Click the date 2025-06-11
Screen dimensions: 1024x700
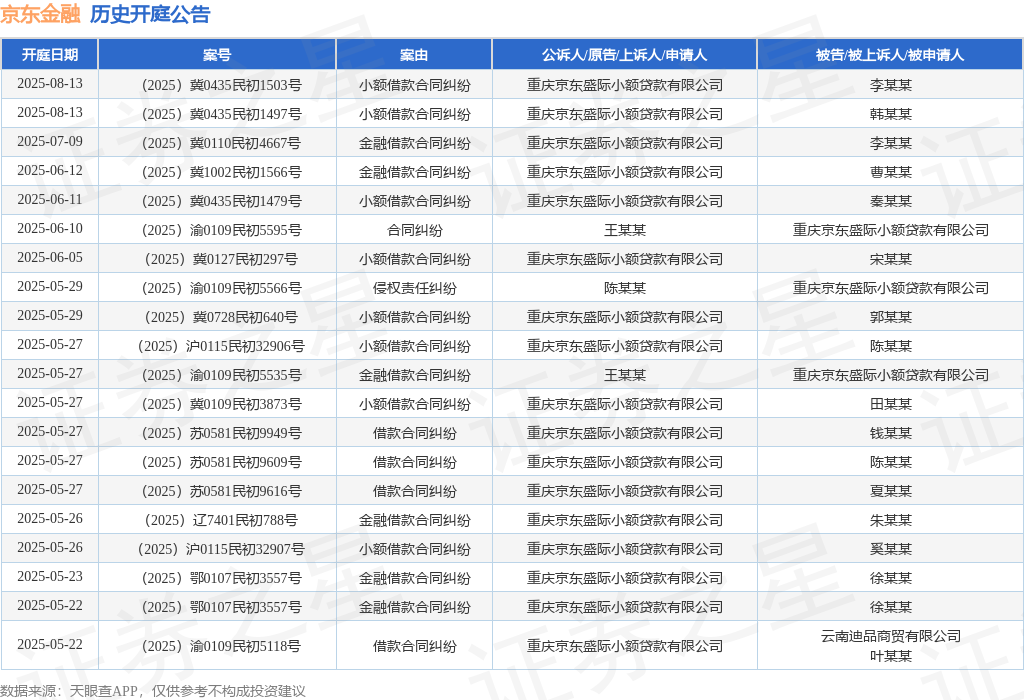(x=50, y=199)
